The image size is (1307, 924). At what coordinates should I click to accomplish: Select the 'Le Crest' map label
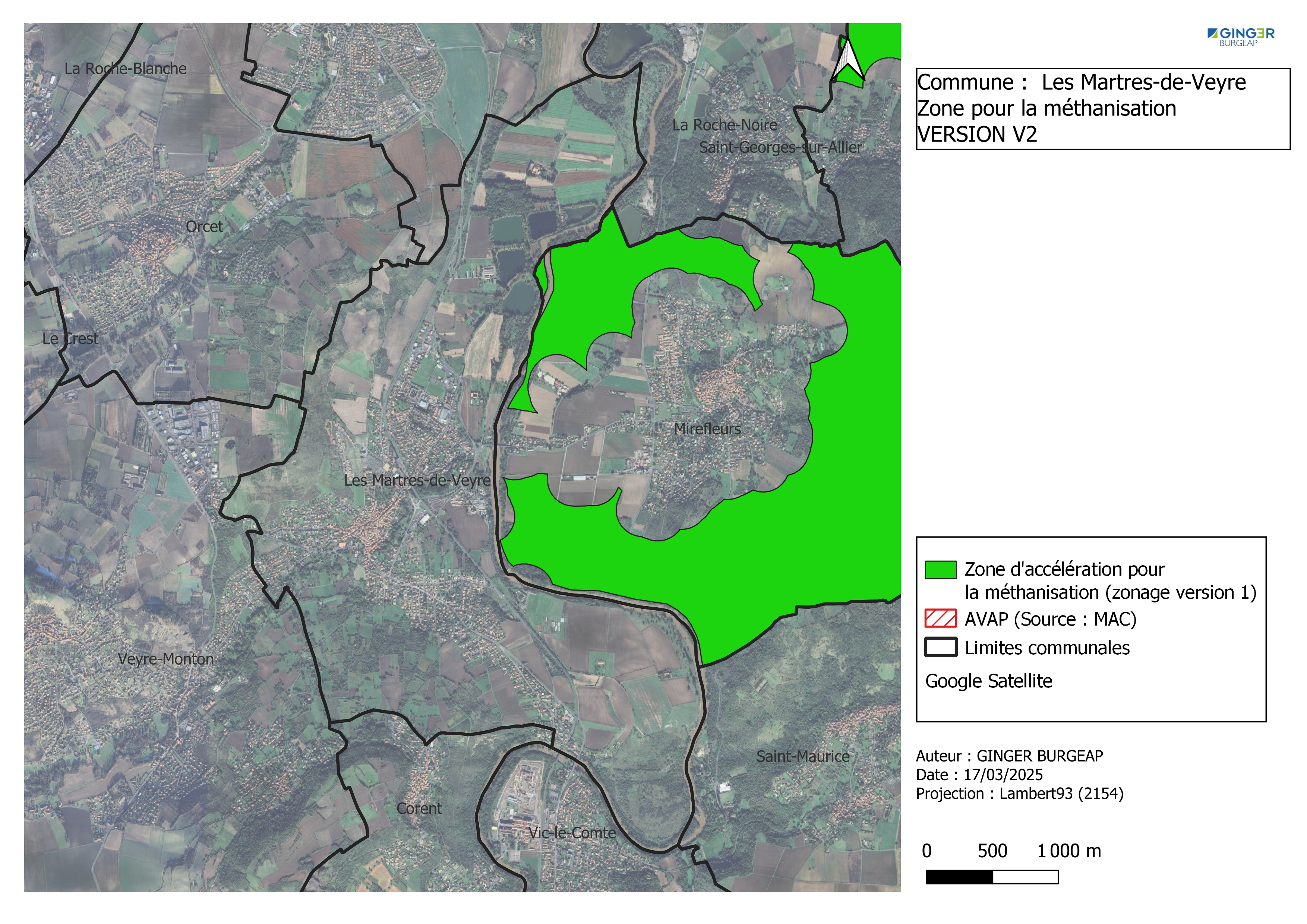point(70,339)
